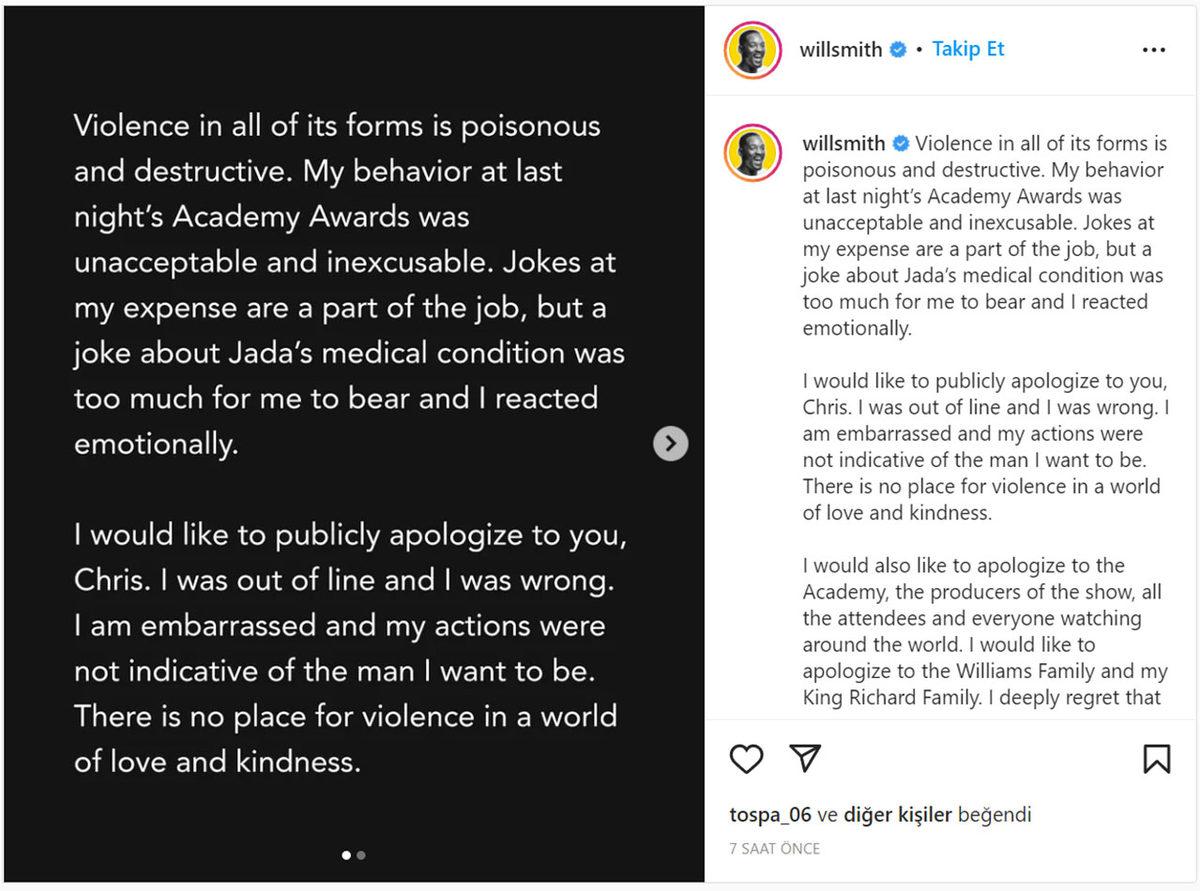Click the Takip Et follow button
1200x891 pixels.
click(x=968, y=48)
